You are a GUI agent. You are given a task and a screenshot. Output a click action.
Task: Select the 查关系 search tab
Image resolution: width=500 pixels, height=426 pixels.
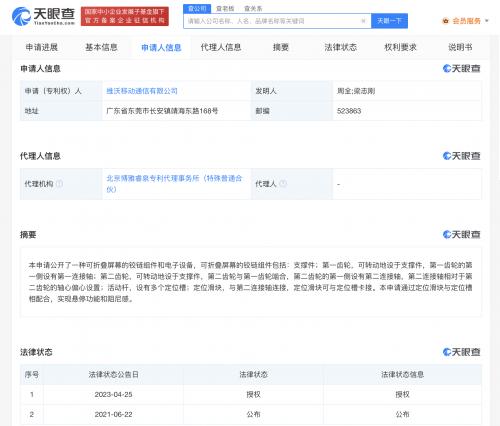(x=253, y=8)
